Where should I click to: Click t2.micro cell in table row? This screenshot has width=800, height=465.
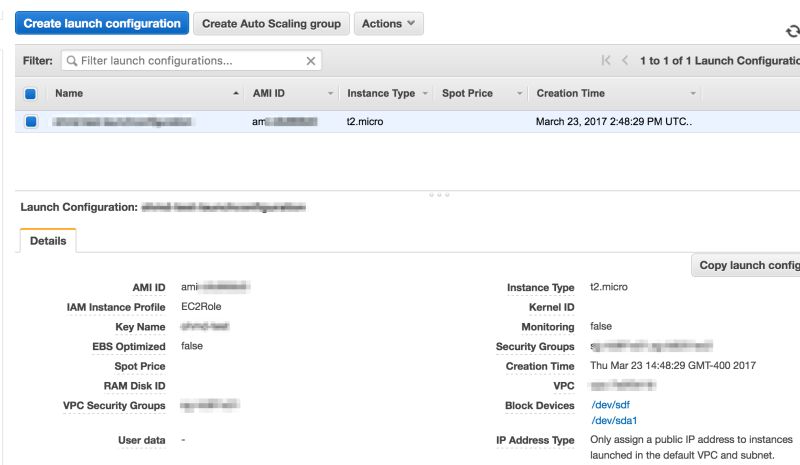tap(364, 121)
